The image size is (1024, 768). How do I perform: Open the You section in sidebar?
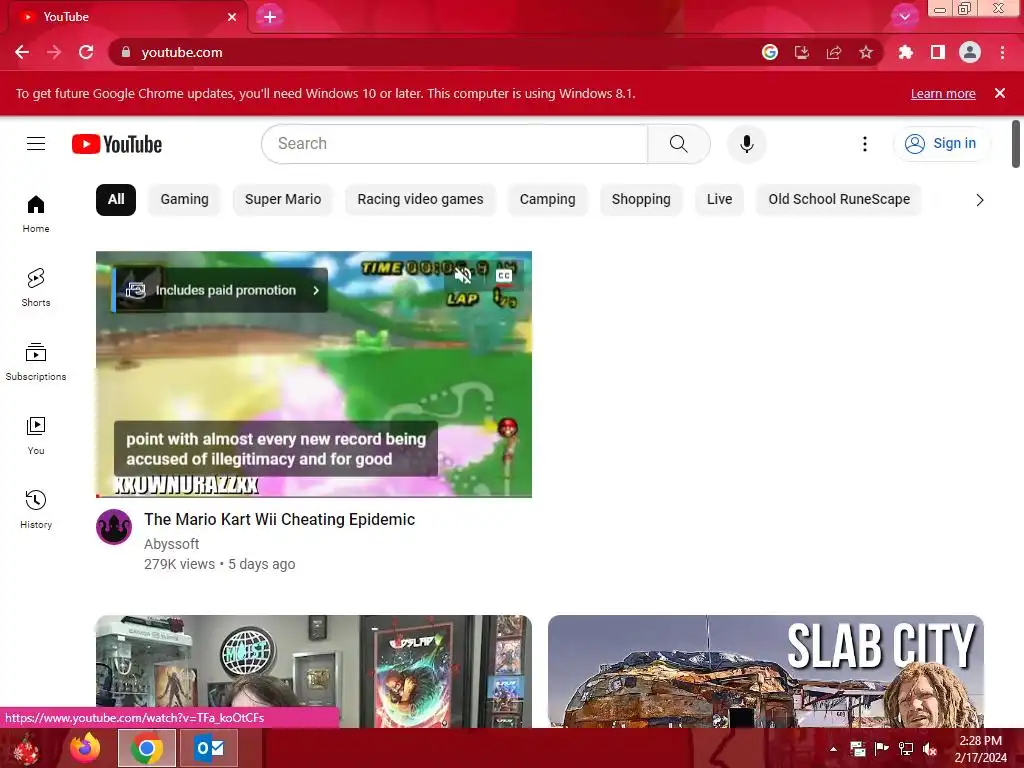pyautogui.click(x=36, y=435)
